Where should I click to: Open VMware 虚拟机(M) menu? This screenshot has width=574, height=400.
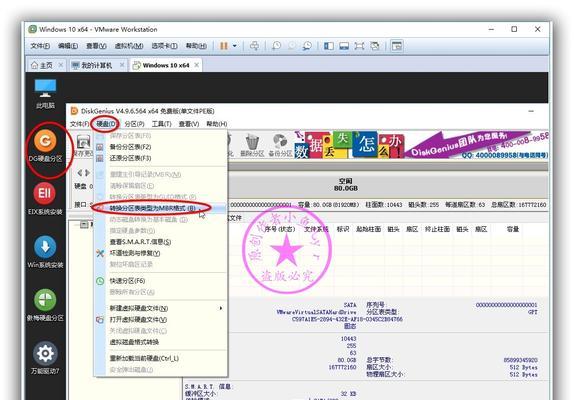click(129, 46)
